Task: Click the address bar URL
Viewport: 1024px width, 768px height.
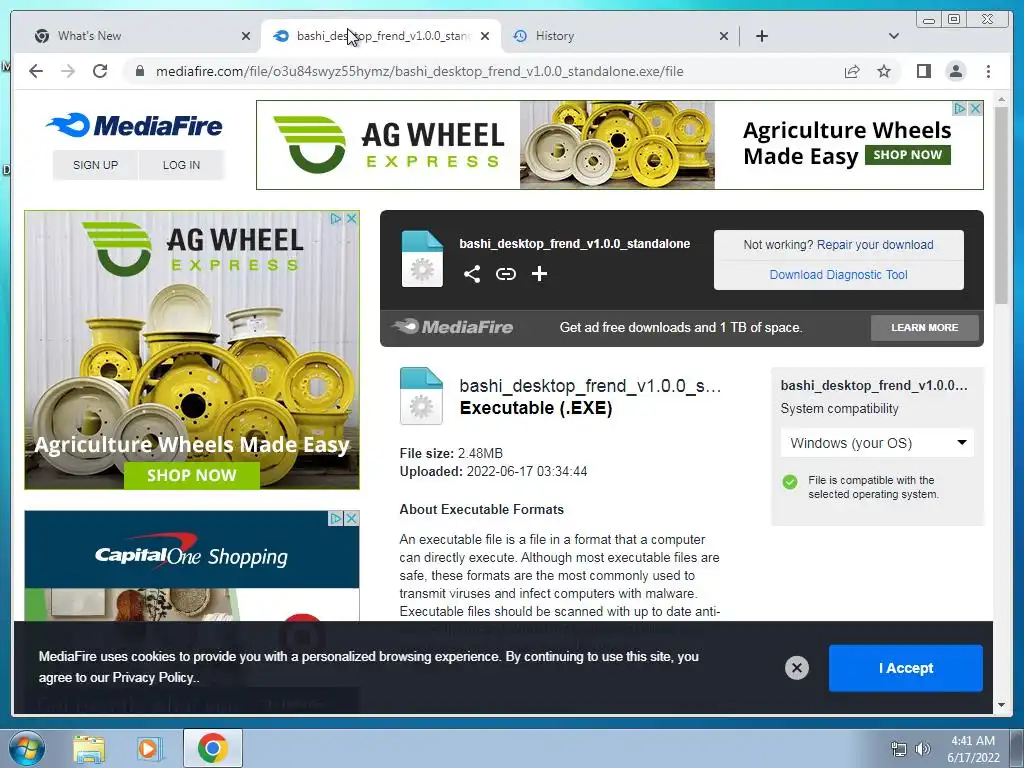Action: click(x=419, y=71)
